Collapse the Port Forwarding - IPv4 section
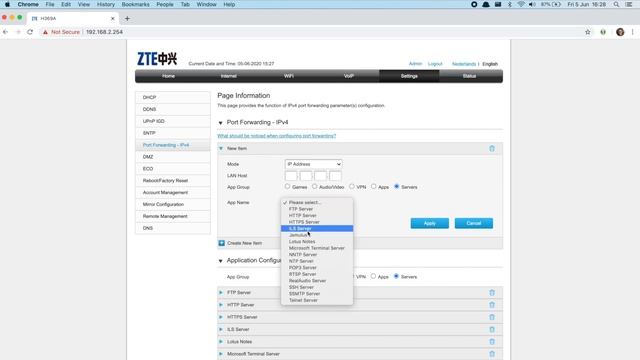The height and width of the screenshot is (360, 640). [220, 122]
